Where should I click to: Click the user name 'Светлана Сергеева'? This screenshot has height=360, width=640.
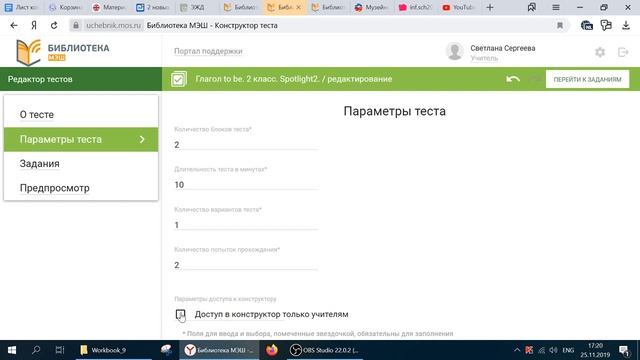click(x=502, y=48)
